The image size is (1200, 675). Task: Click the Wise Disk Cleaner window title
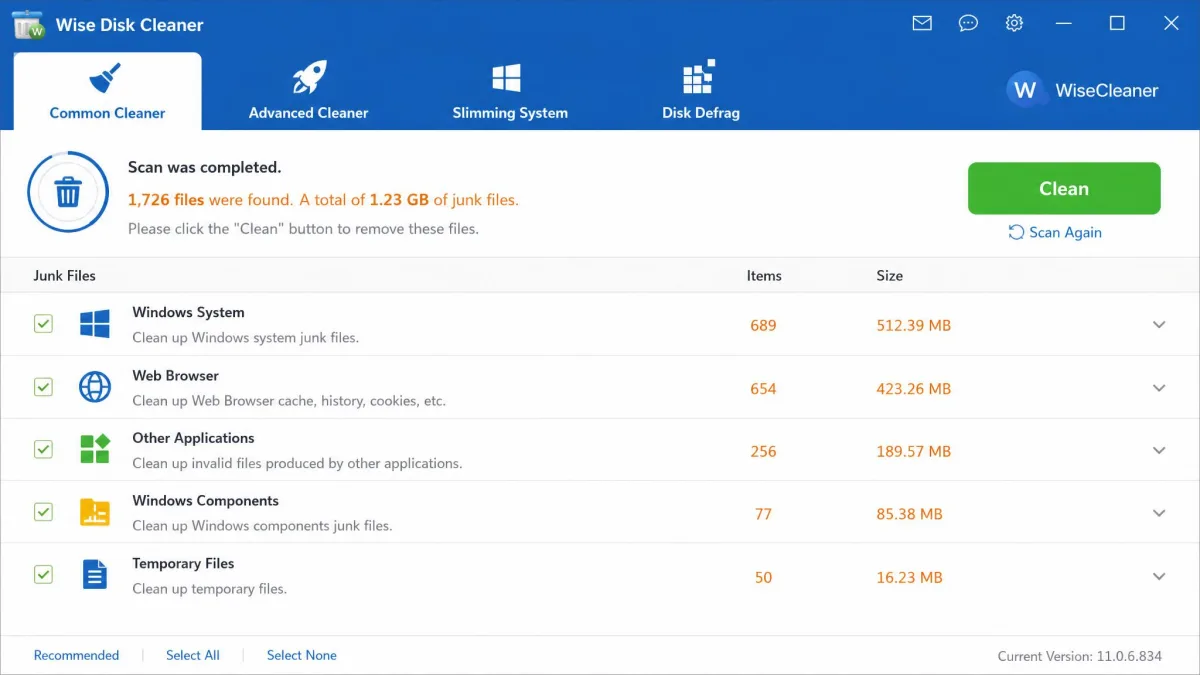pos(129,24)
